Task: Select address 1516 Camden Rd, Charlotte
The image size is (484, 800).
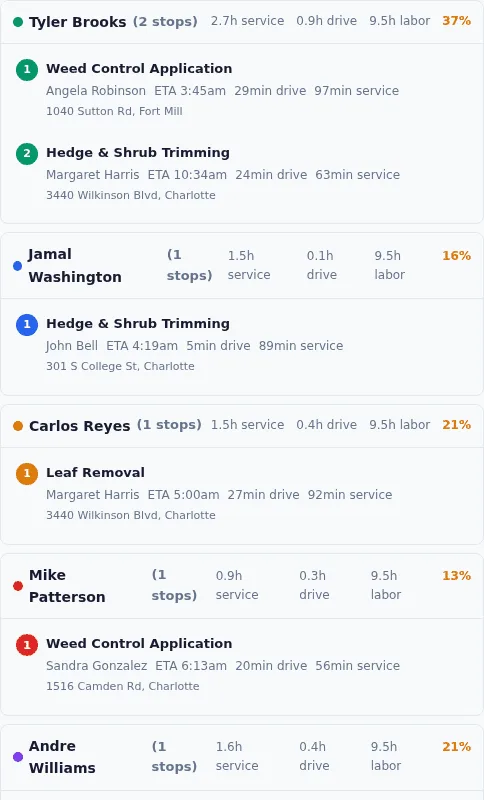Action: click(122, 686)
